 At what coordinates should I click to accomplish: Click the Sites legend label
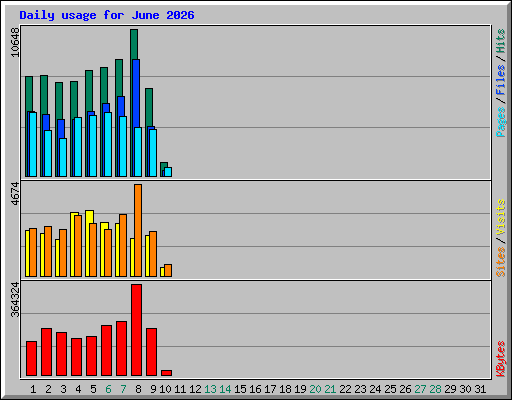click(x=500, y=262)
